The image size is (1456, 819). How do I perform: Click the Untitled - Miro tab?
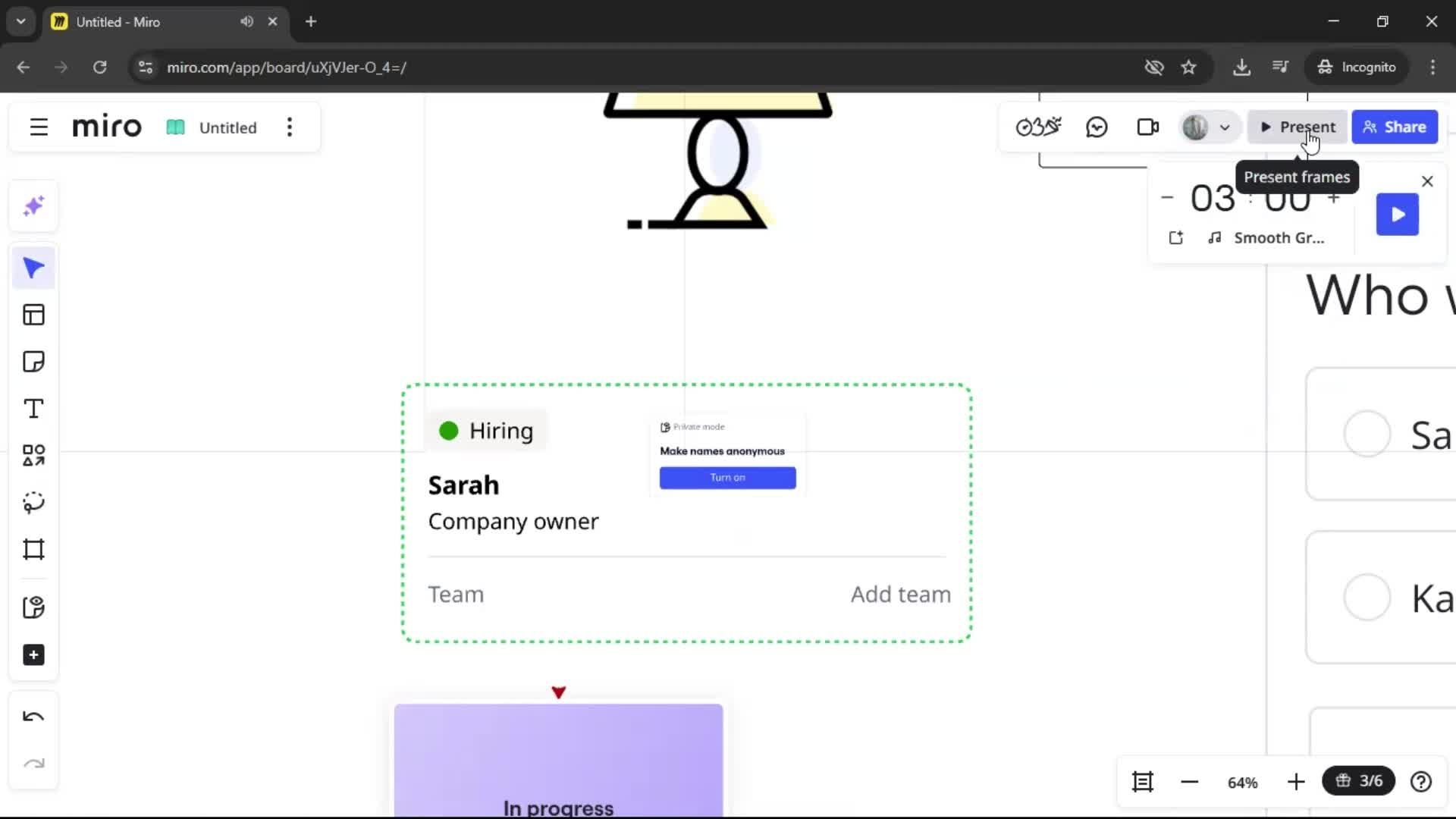pos(165,21)
